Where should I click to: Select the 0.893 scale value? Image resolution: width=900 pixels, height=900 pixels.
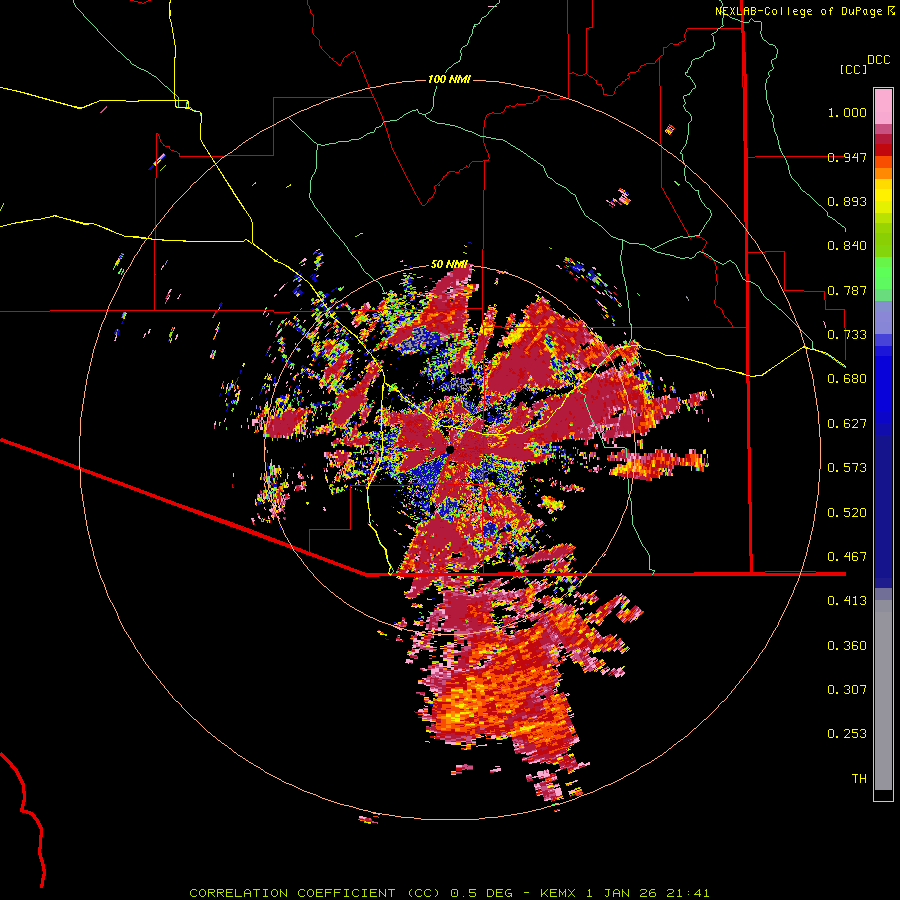tap(847, 201)
